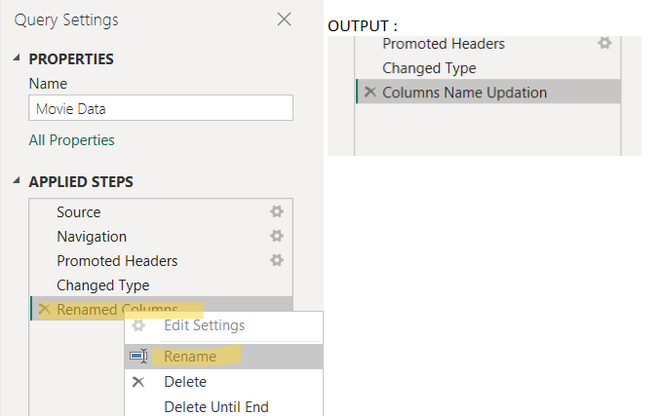Select Delete Until End menu entry
The height and width of the screenshot is (416, 660).
tap(216, 407)
